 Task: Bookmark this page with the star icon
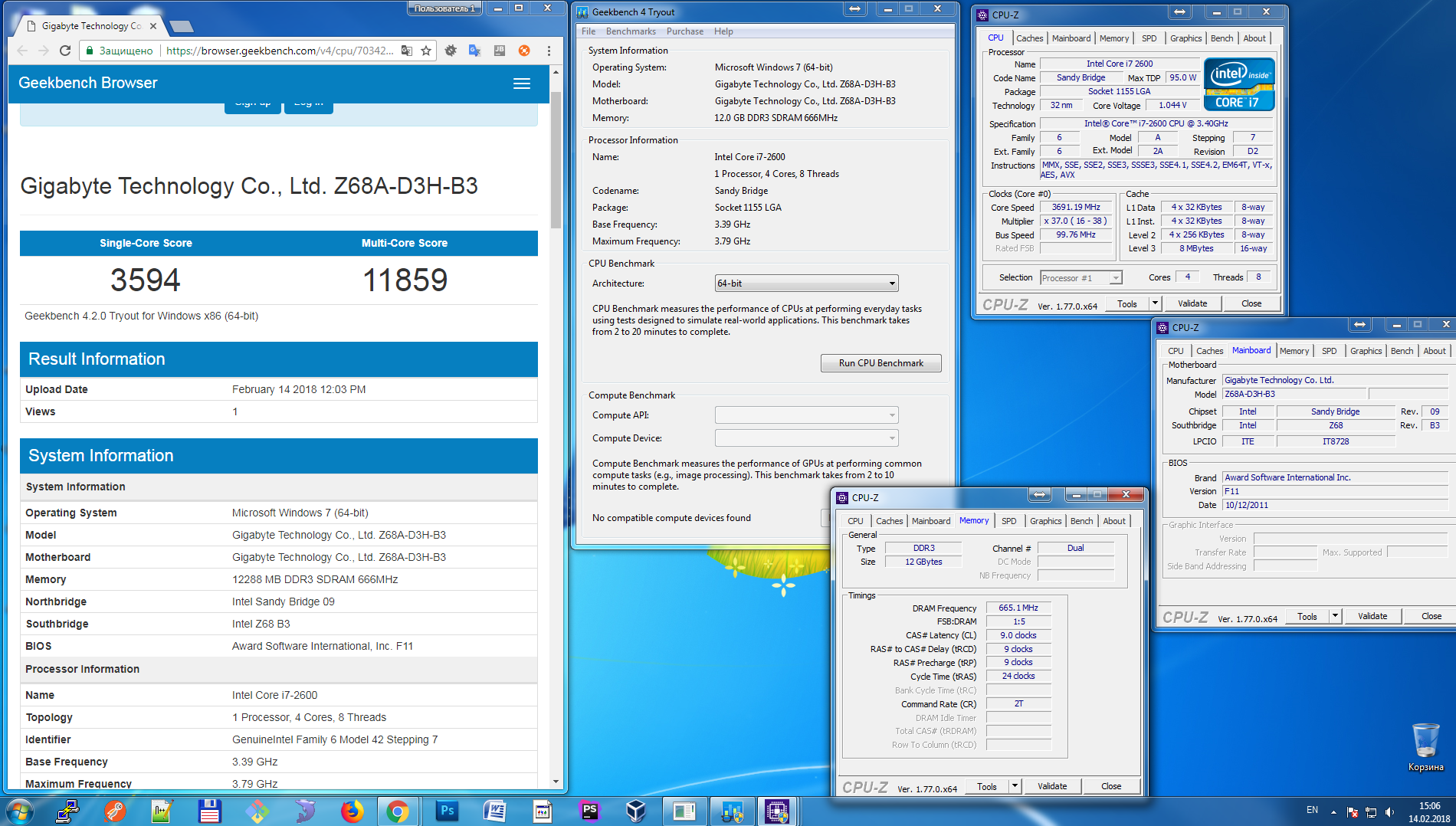(426, 51)
